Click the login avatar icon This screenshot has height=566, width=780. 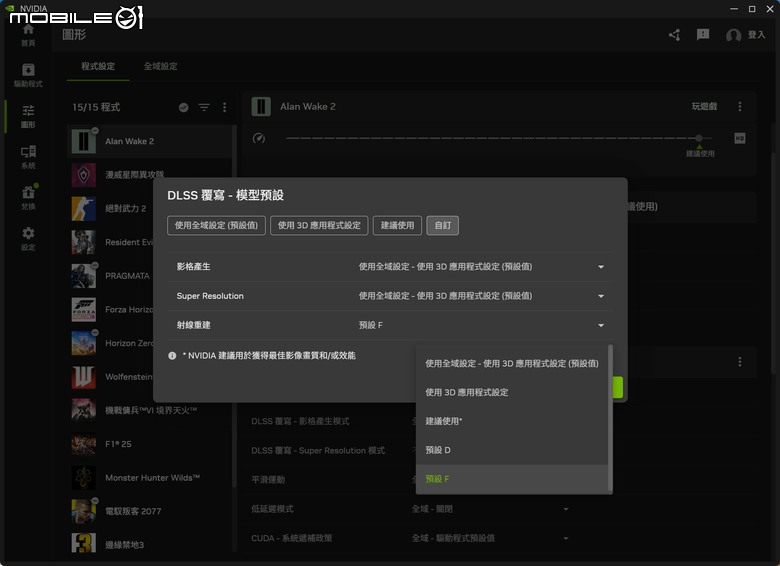click(x=733, y=35)
